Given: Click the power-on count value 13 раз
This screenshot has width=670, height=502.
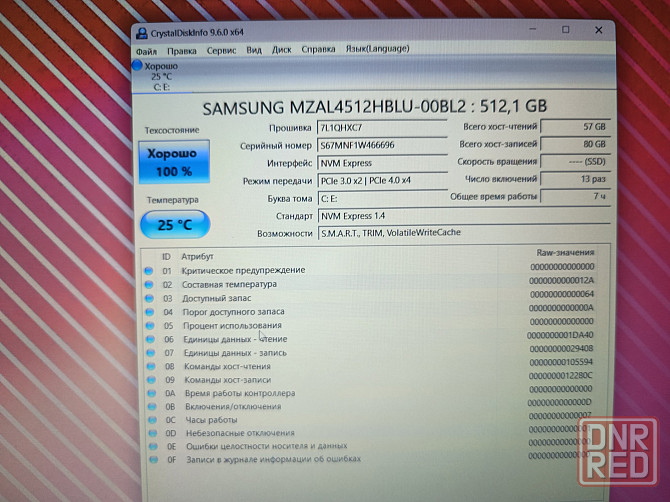Looking at the screenshot, I should [x=575, y=179].
